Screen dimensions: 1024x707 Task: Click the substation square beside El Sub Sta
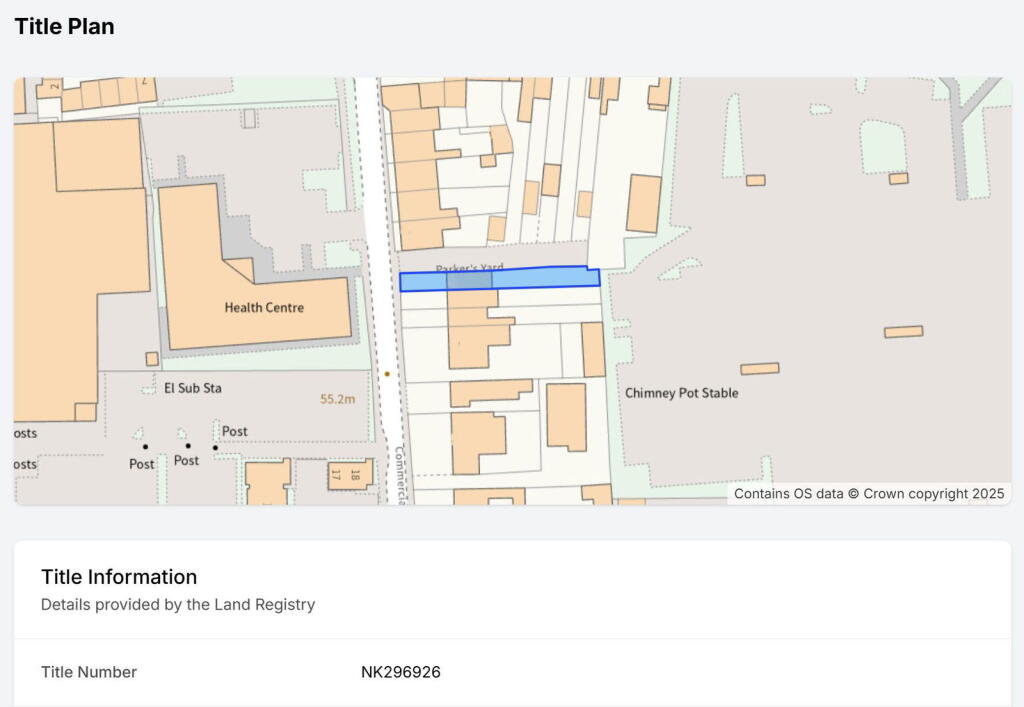click(152, 359)
